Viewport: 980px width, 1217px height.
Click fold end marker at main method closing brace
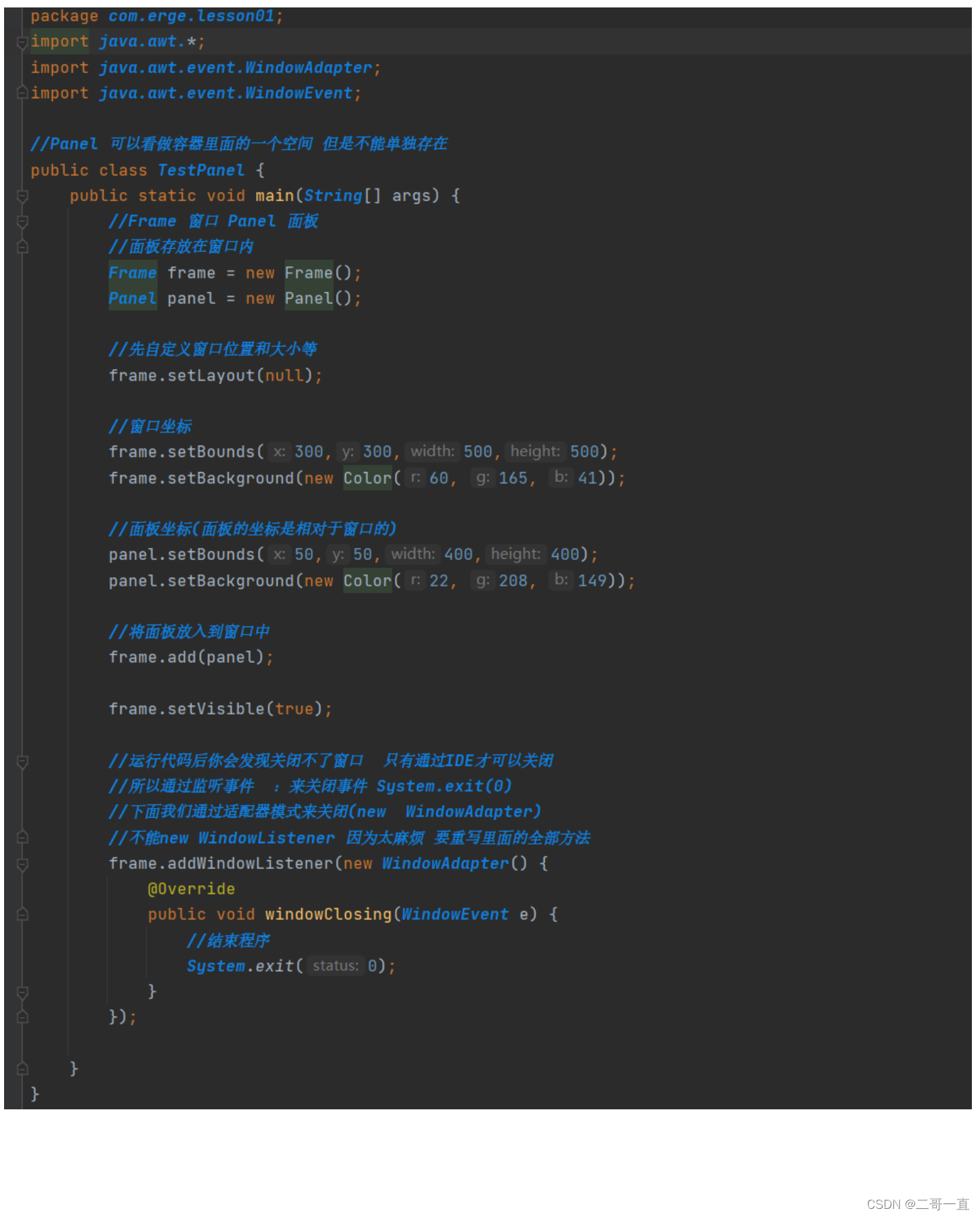tap(22, 1069)
